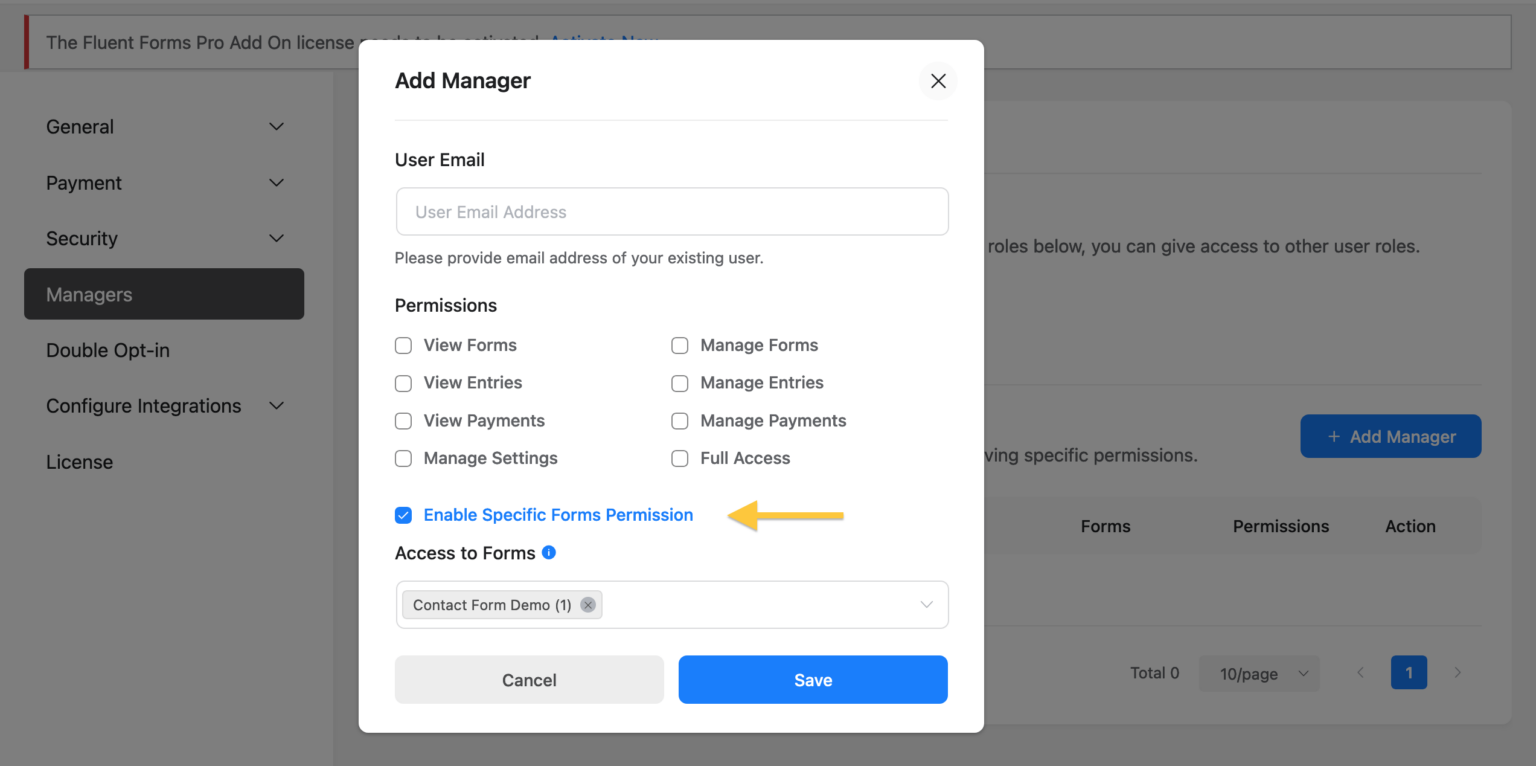Go to the next pagination page
Viewport: 1536px width, 766px height.
click(1458, 672)
